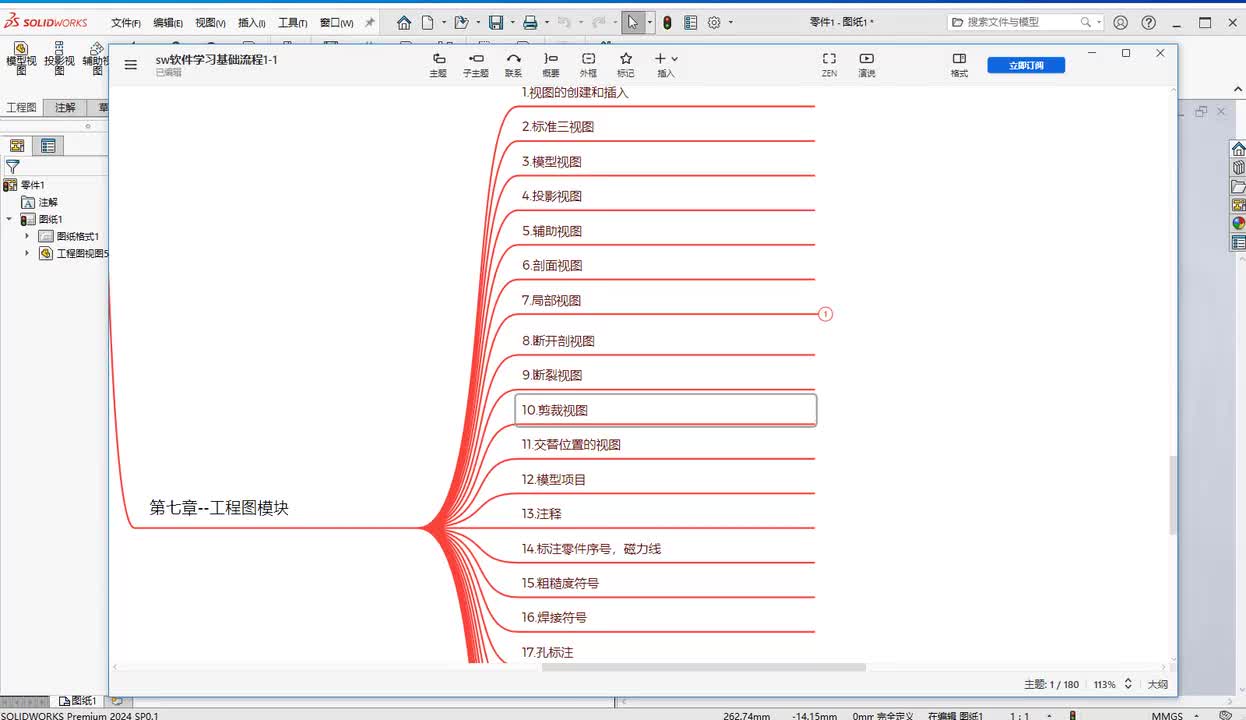
Task: Click the vertical scrollbar of mind map
Action: pyautogui.click(x=1173, y=495)
